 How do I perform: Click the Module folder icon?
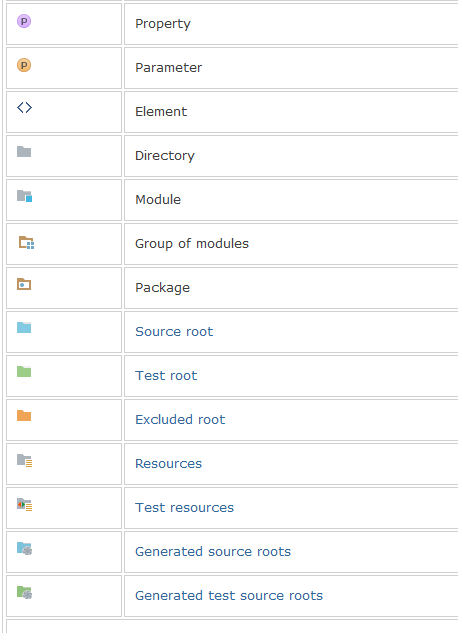[24, 196]
